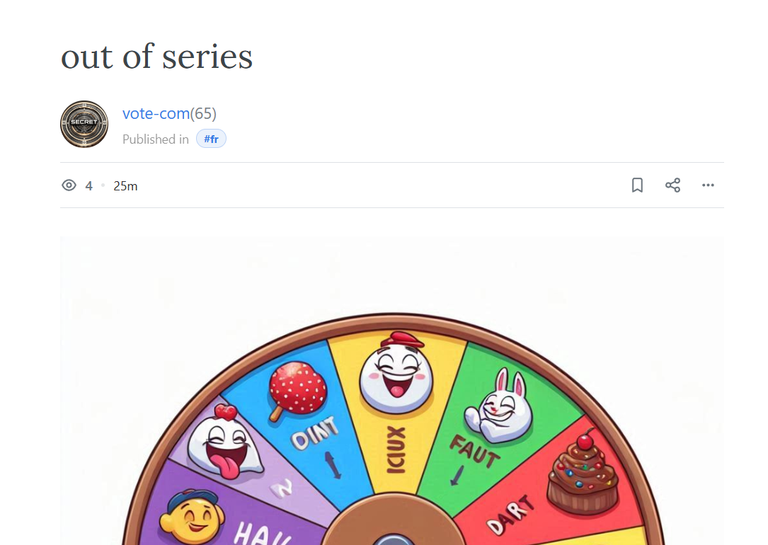This screenshot has height=545, width=768.
Task: Click the tongue-out ghost face emoji
Action: (224, 442)
